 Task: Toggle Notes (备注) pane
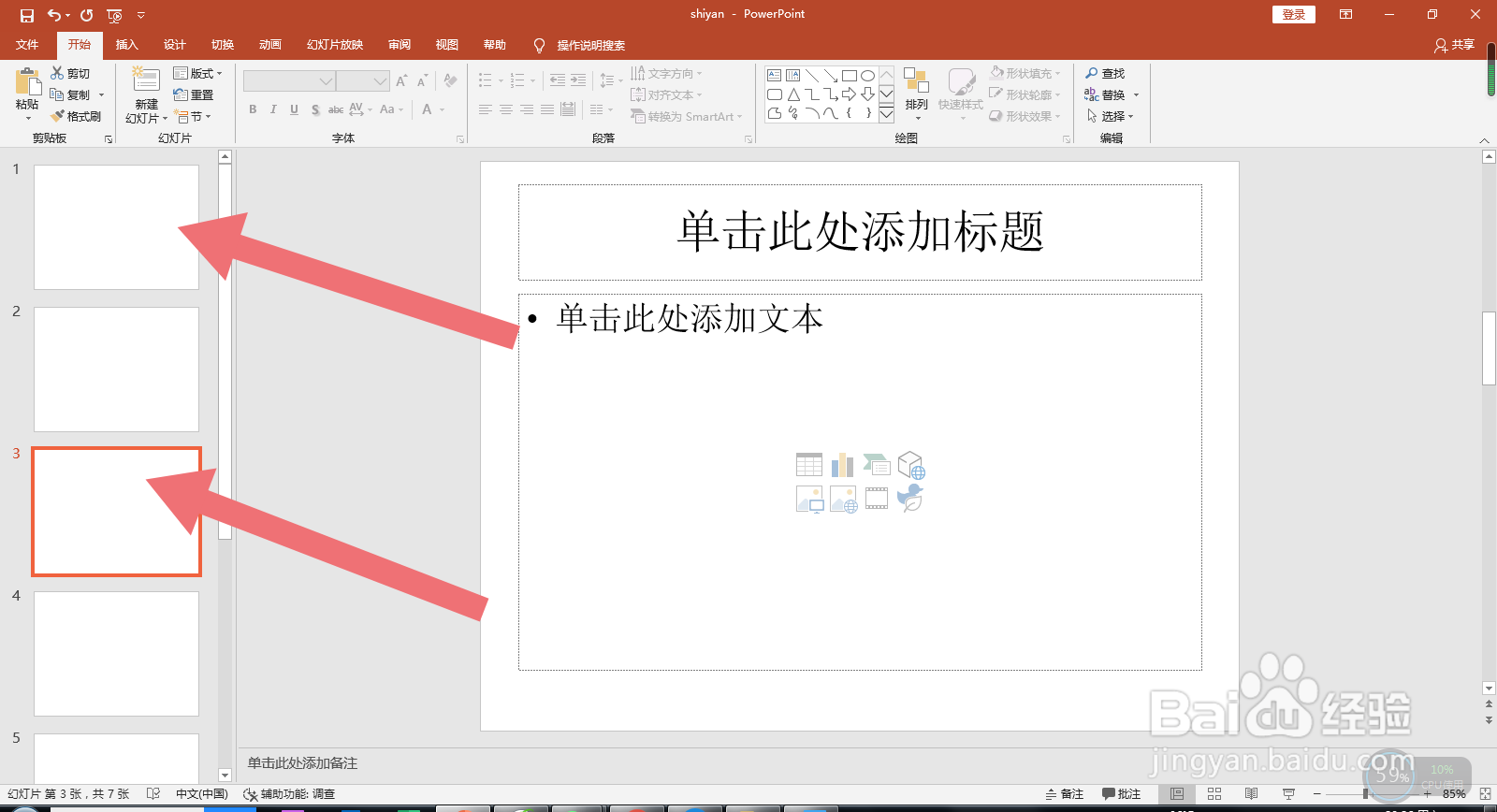(1065, 793)
